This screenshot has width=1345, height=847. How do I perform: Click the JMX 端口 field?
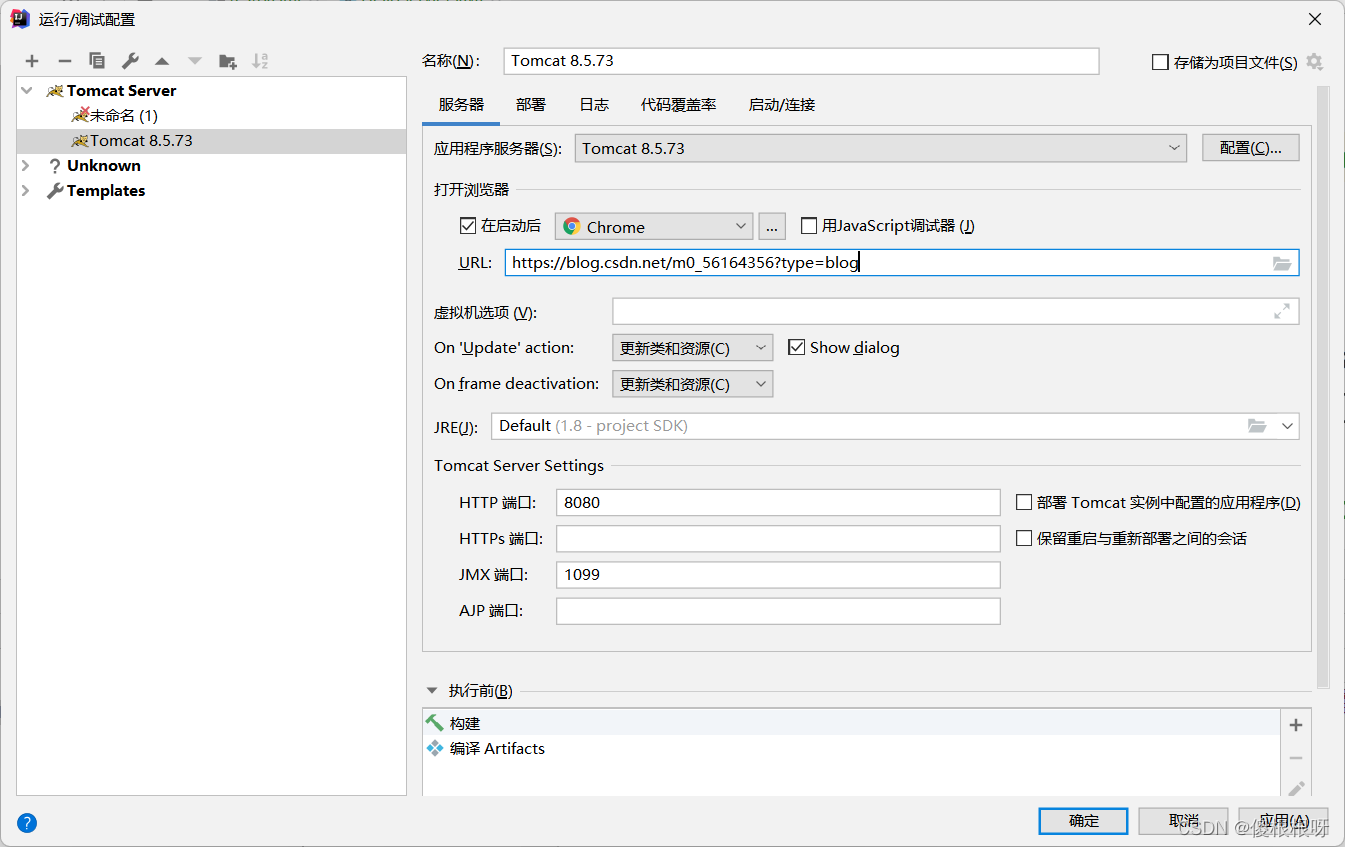tap(778, 574)
